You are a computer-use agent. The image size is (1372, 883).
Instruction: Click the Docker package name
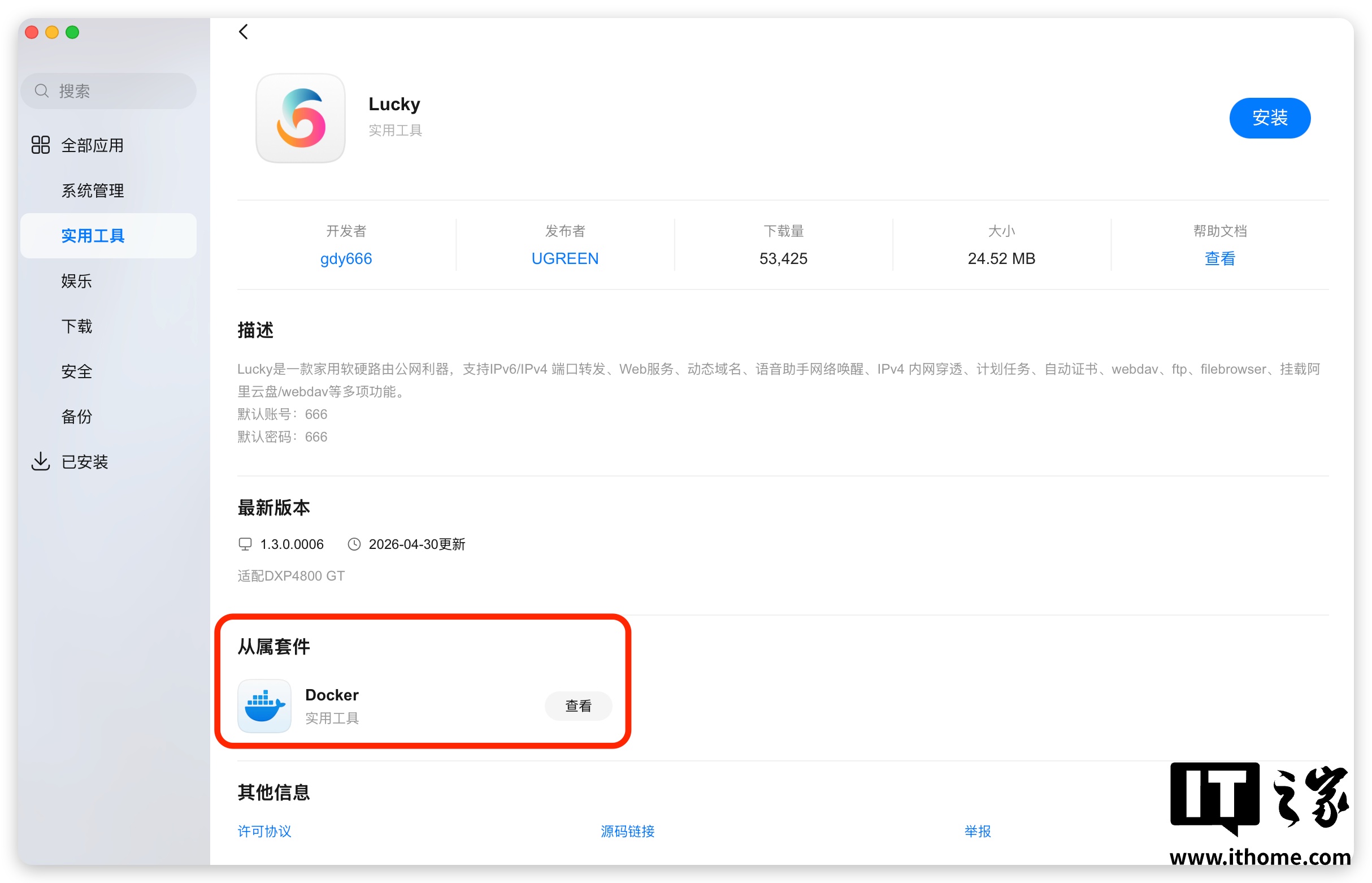click(332, 695)
